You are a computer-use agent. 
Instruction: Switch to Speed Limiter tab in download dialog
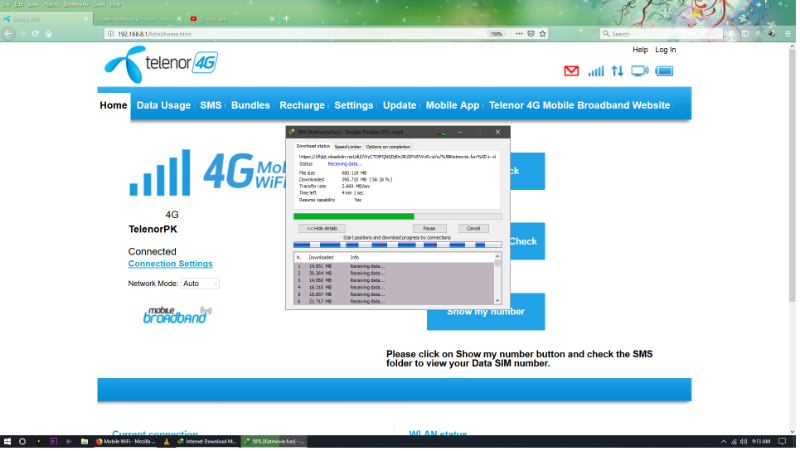349,147
